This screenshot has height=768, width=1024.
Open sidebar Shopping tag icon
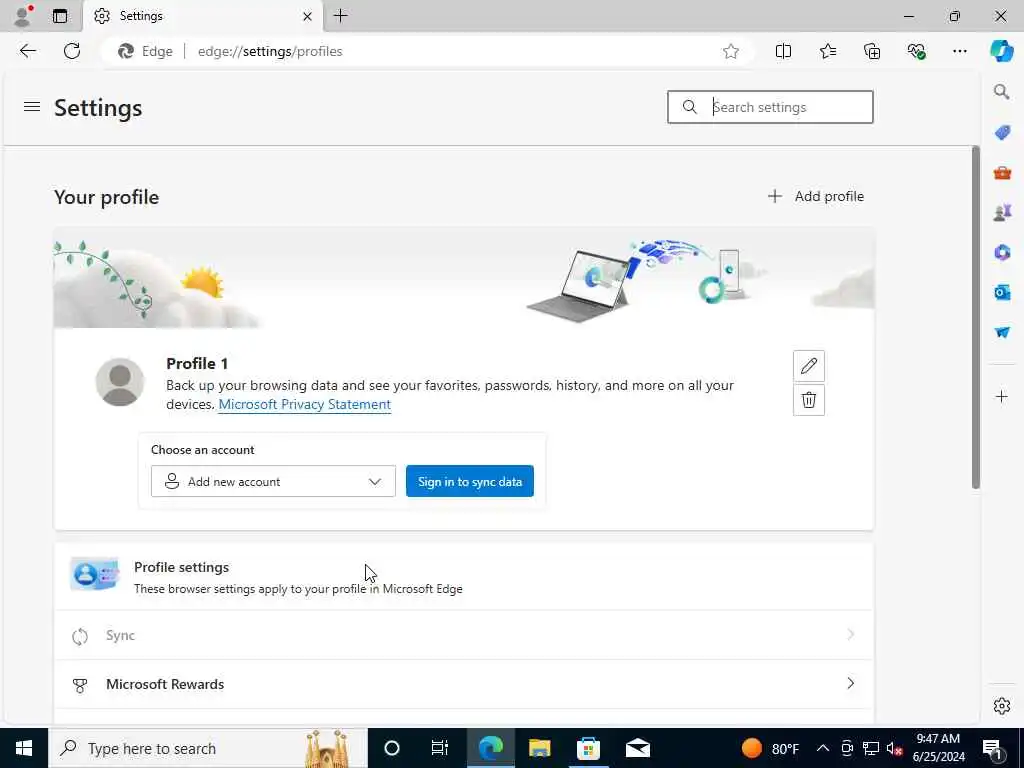(x=1002, y=133)
